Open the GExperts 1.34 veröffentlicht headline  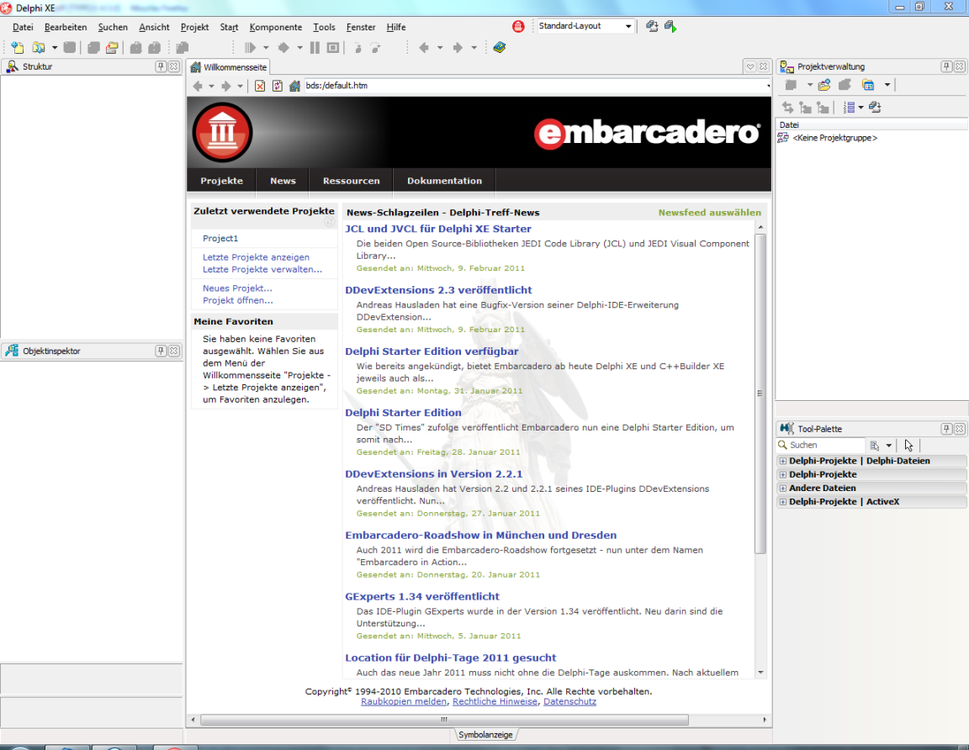(422, 596)
